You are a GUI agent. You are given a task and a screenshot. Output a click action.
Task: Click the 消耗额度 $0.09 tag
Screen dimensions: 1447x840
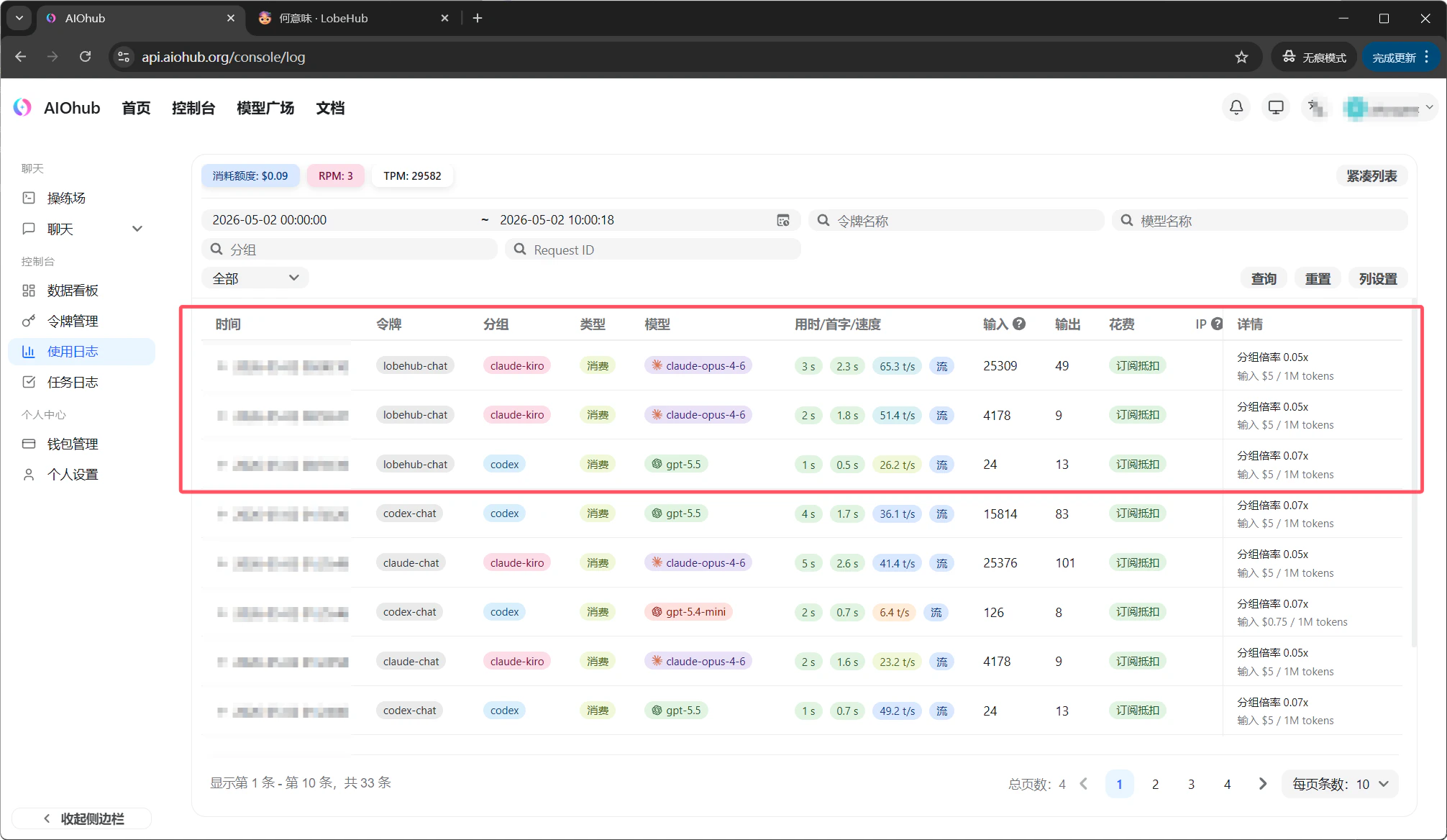point(250,176)
